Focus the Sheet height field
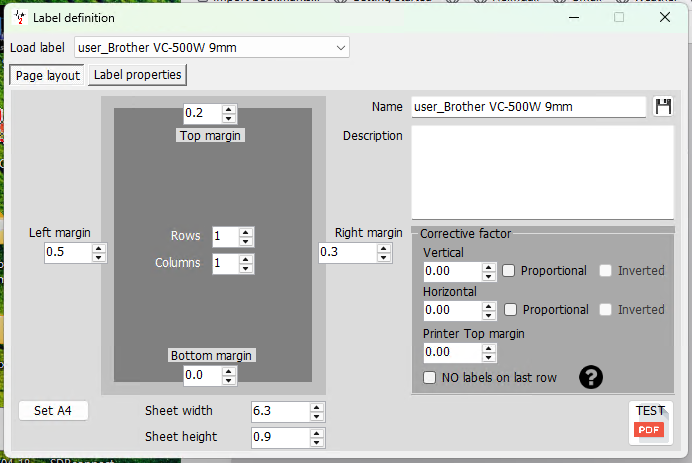Screen dimensions: 692x463 281,437
